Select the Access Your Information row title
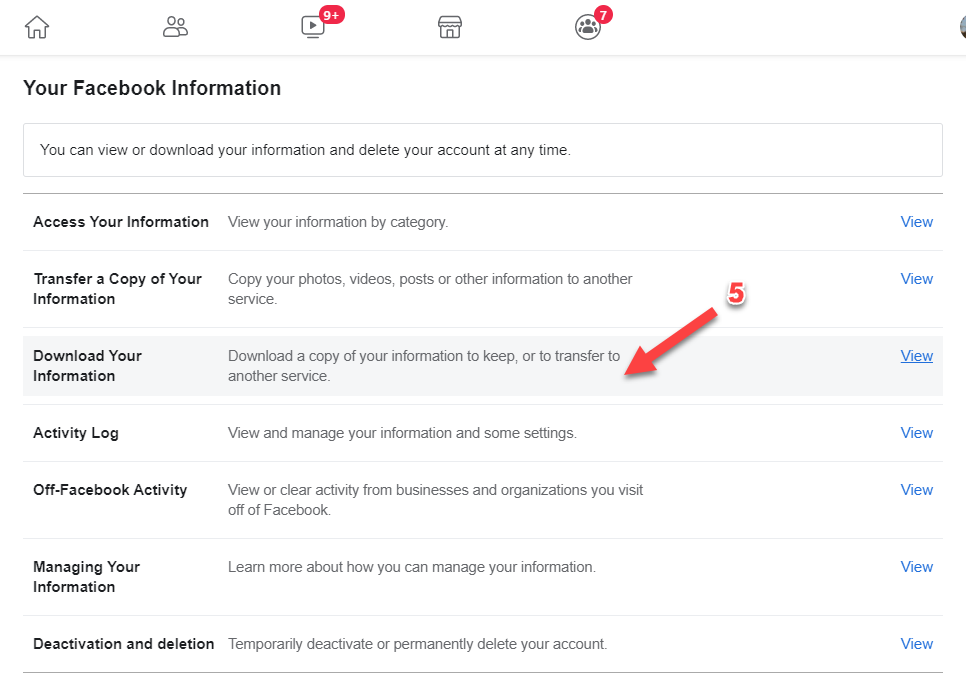 [x=121, y=222]
